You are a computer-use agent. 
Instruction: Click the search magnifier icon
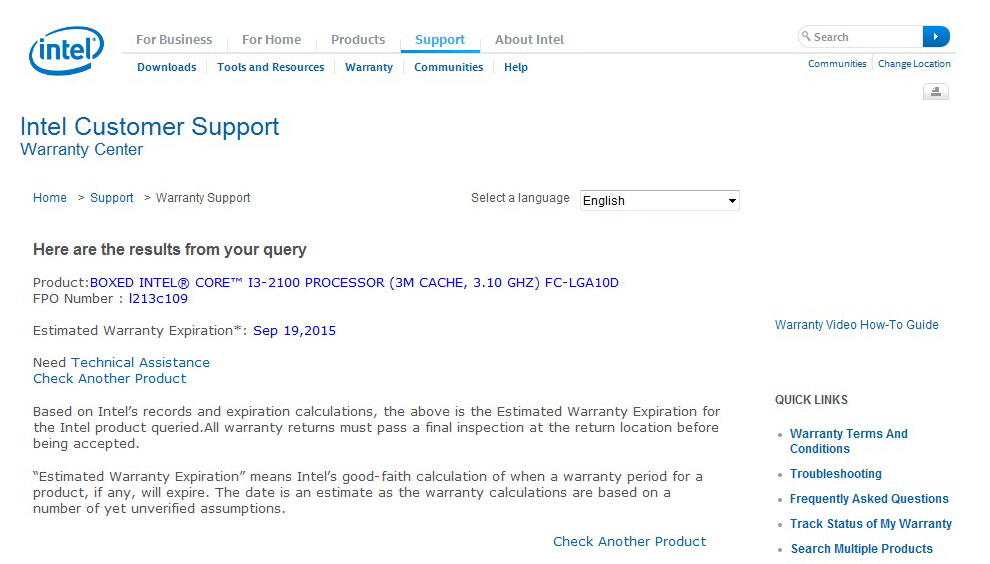click(x=806, y=36)
